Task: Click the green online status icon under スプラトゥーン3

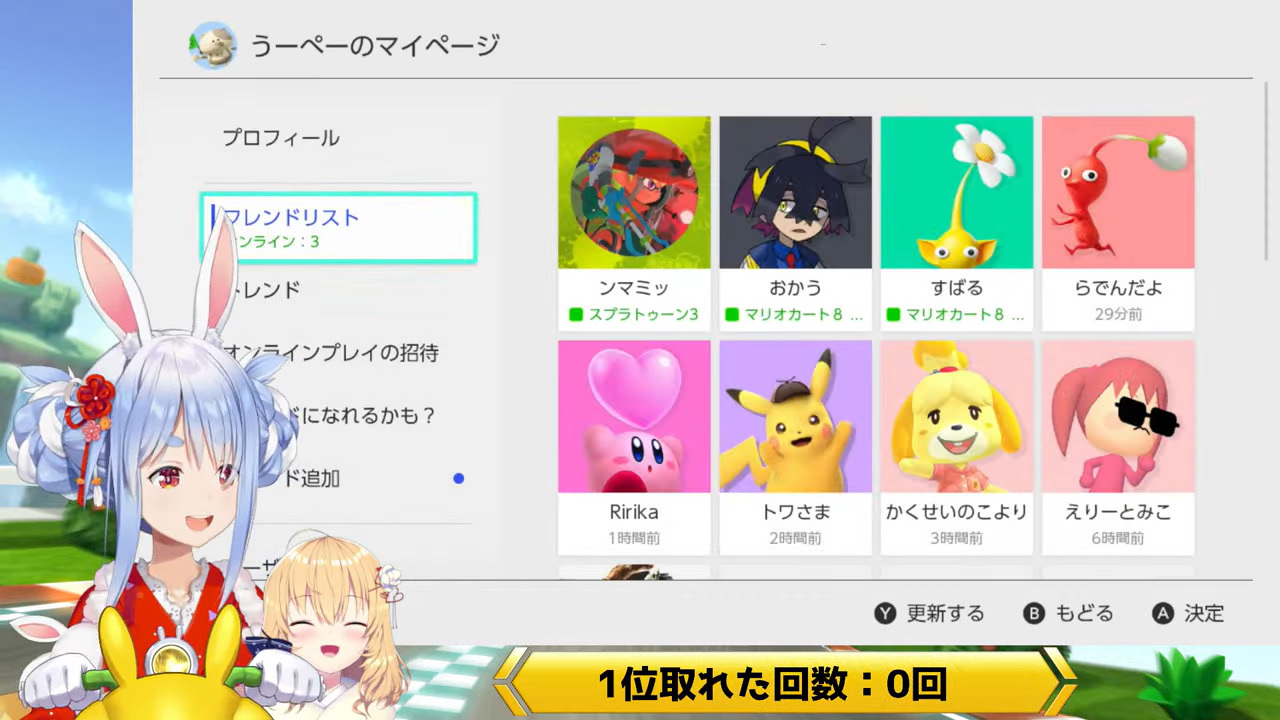Action: tap(576, 315)
